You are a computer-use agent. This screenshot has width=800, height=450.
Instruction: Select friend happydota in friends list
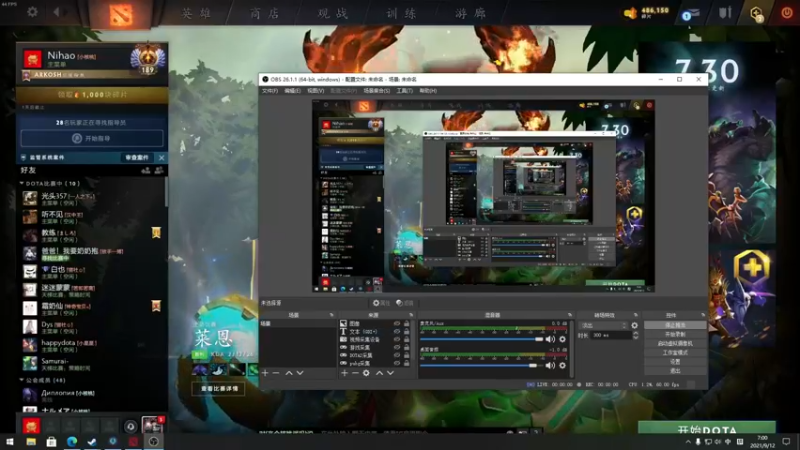[92, 345]
